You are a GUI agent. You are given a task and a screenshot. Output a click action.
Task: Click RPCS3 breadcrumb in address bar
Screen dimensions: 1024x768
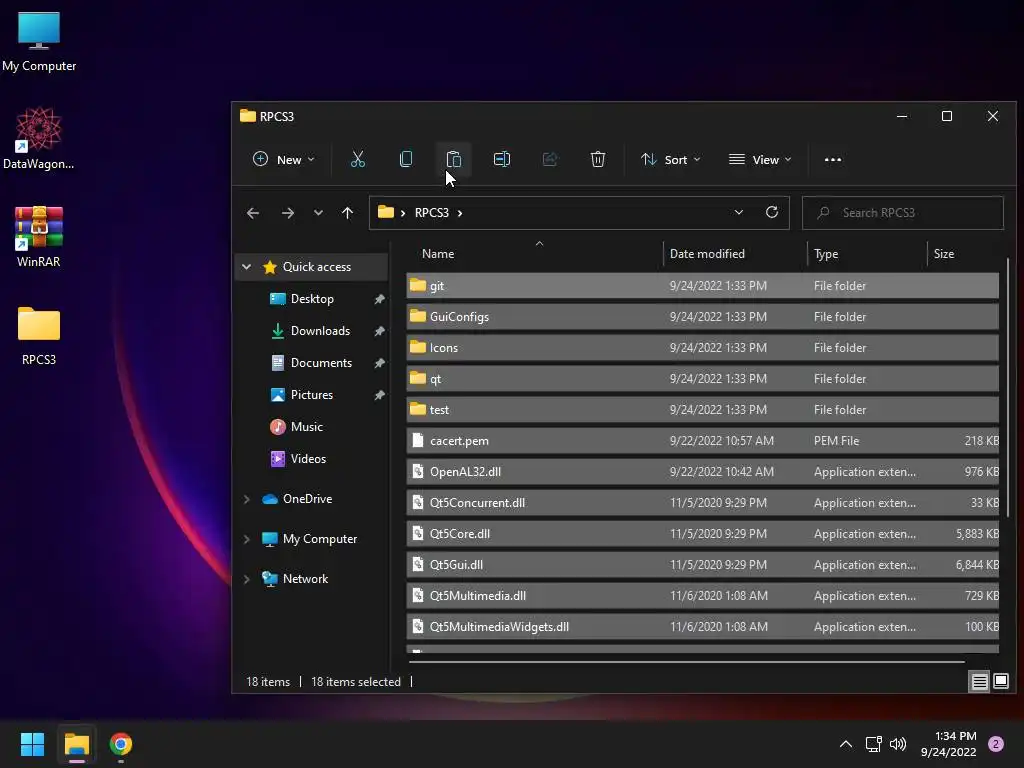432,213
